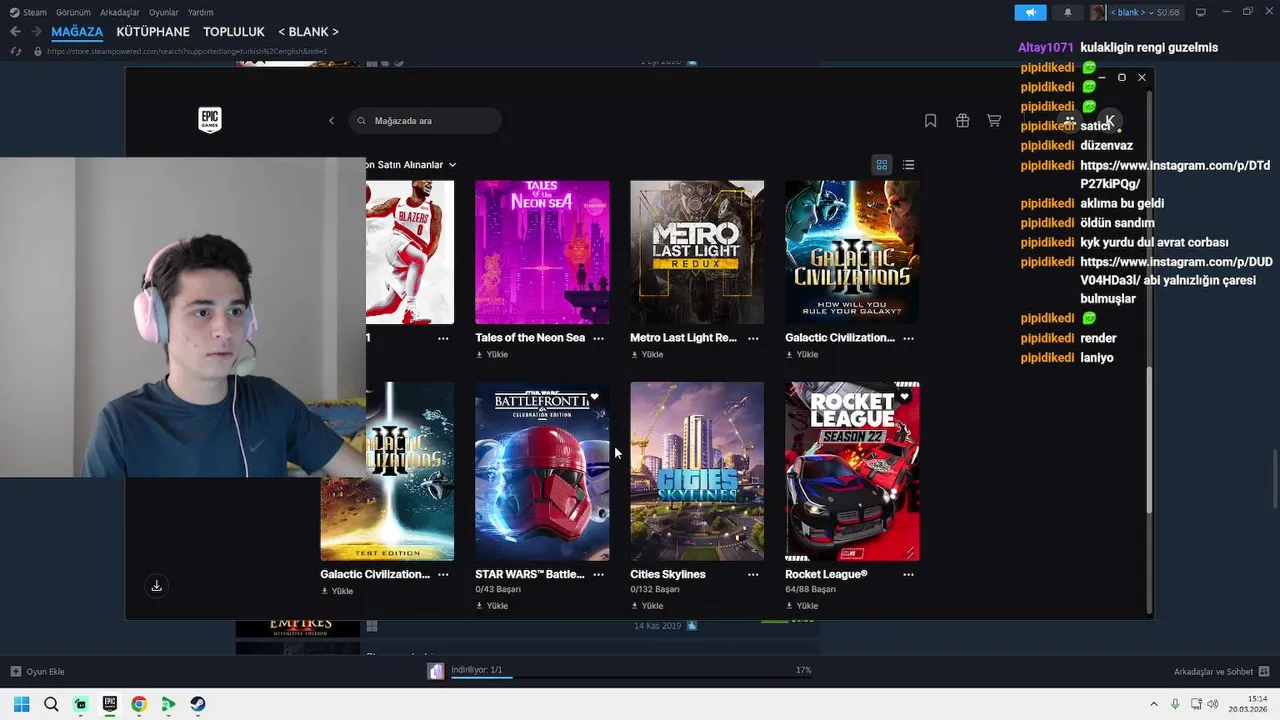
Task: Open the Epic shopping cart icon
Action: [x=994, y=121]
